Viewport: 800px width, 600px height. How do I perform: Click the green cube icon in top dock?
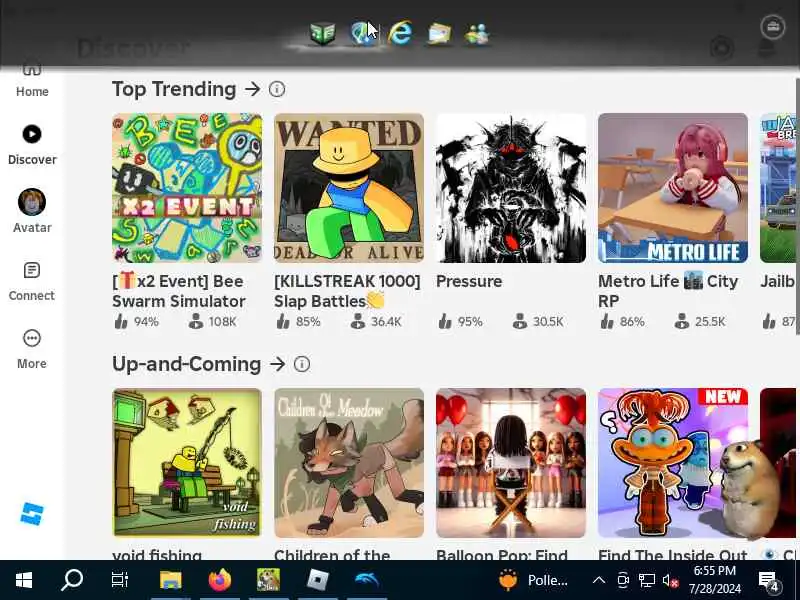[322, 34]
